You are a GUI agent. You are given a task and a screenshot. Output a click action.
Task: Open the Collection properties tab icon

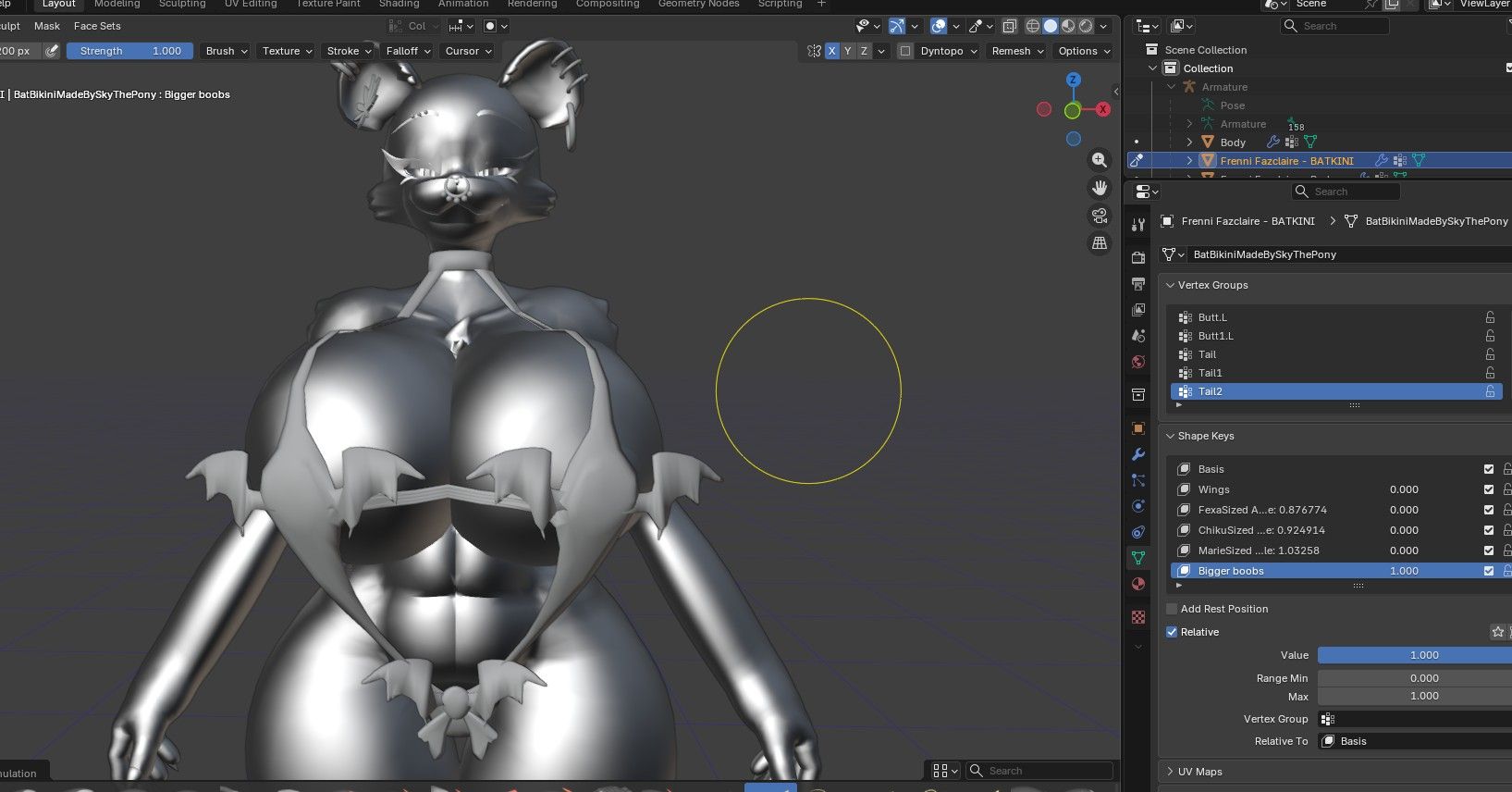(x=1138, y=395)
